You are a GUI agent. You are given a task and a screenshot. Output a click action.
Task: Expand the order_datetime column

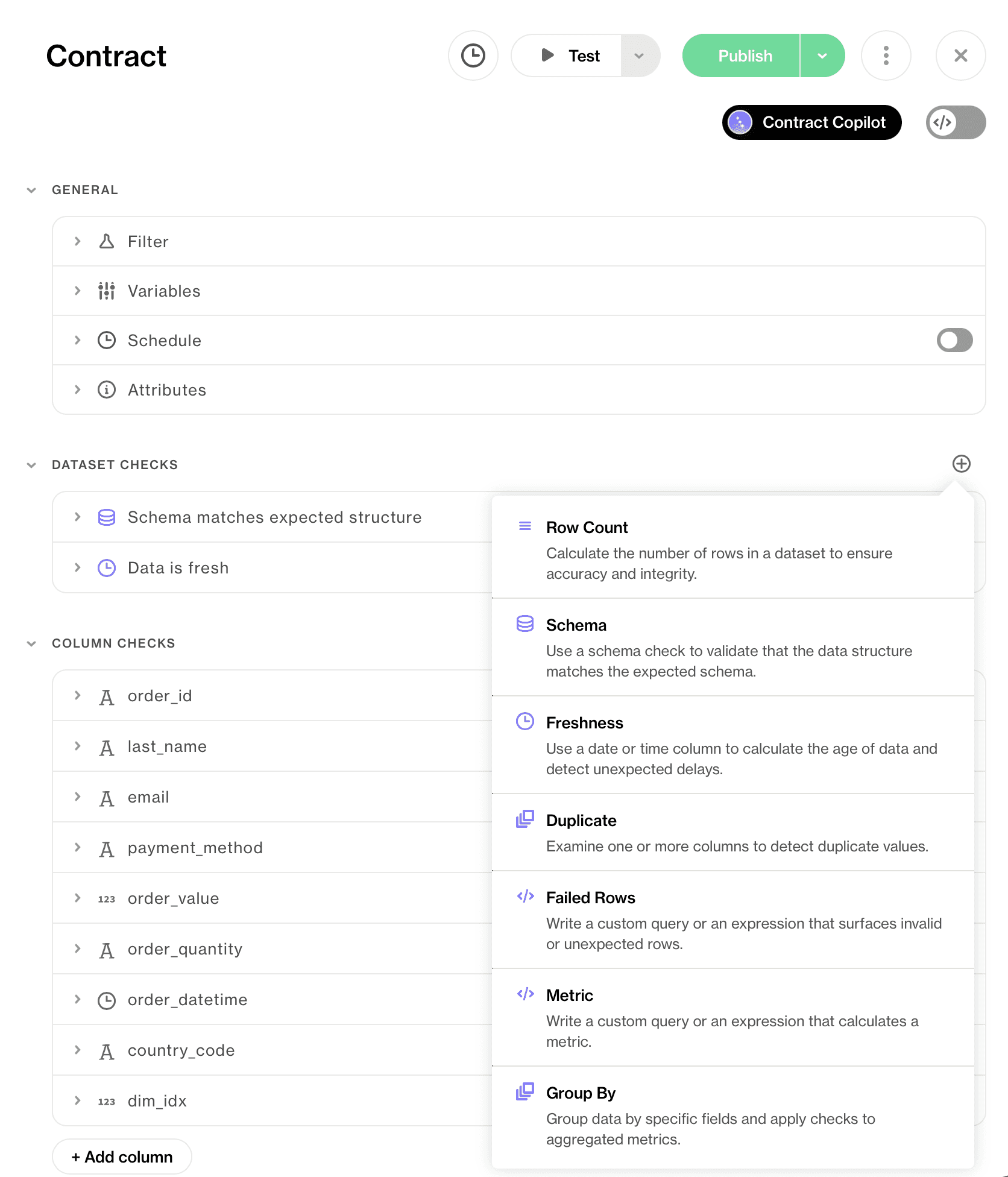[x=78, y=999]
